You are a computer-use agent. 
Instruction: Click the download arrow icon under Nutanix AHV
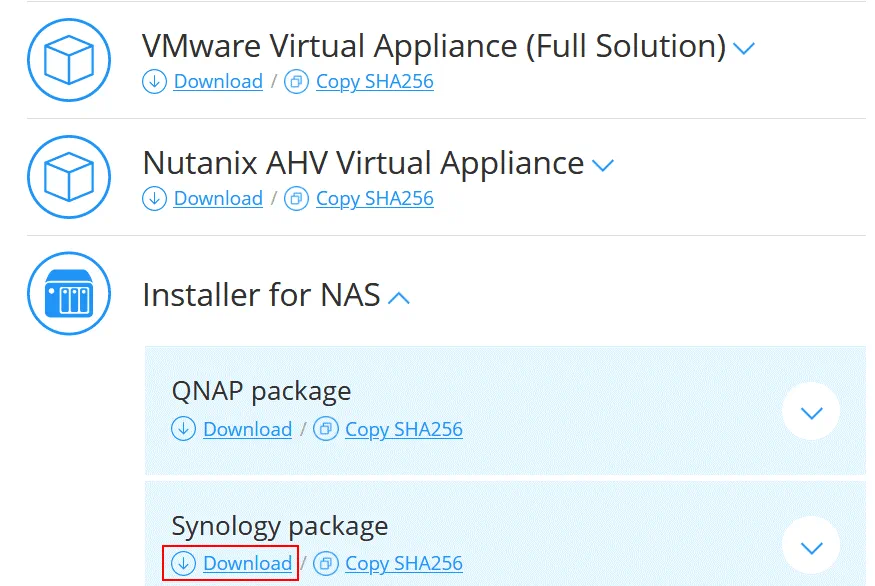154,199
